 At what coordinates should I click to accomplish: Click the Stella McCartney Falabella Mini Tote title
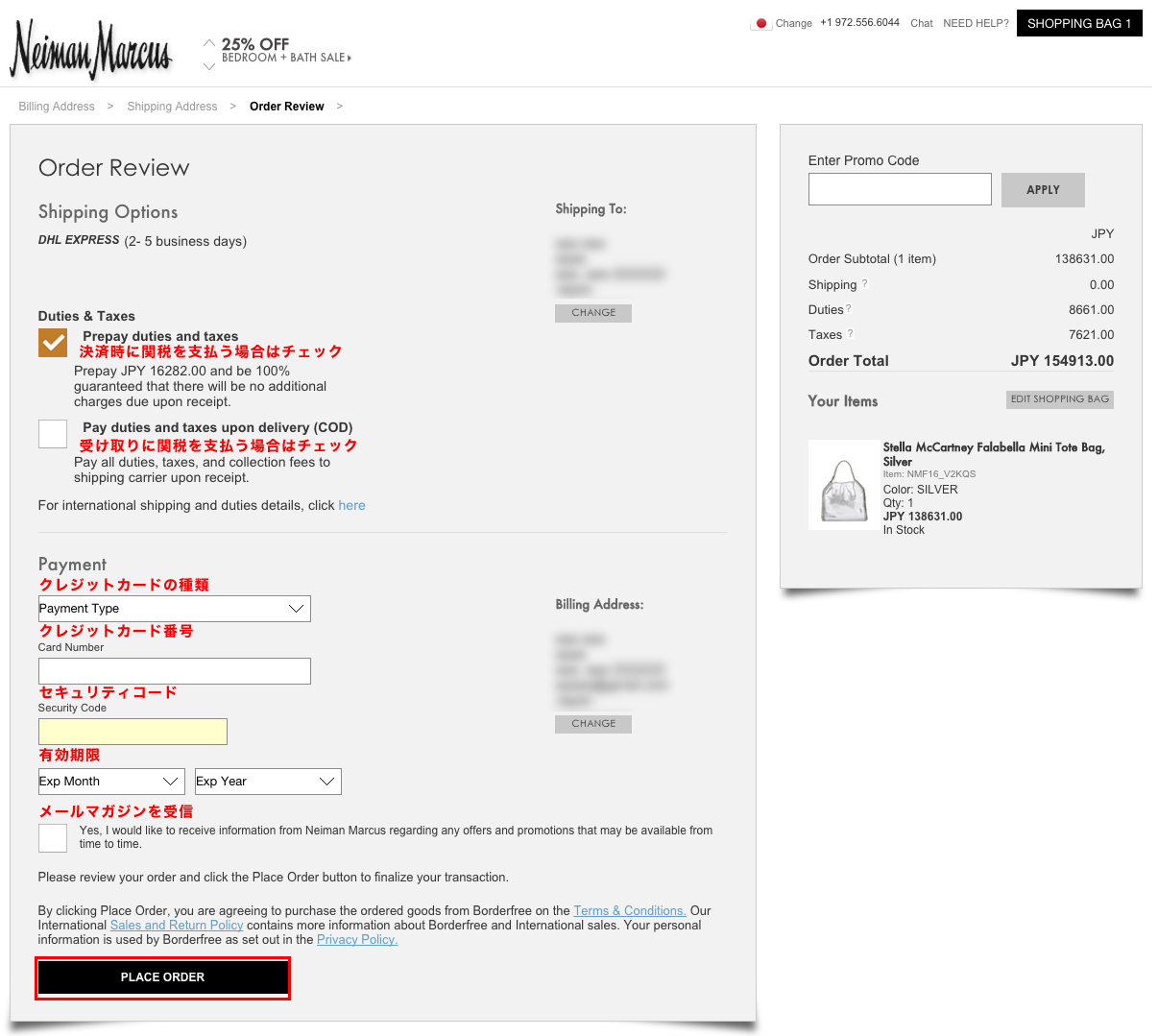pos(994,454)
